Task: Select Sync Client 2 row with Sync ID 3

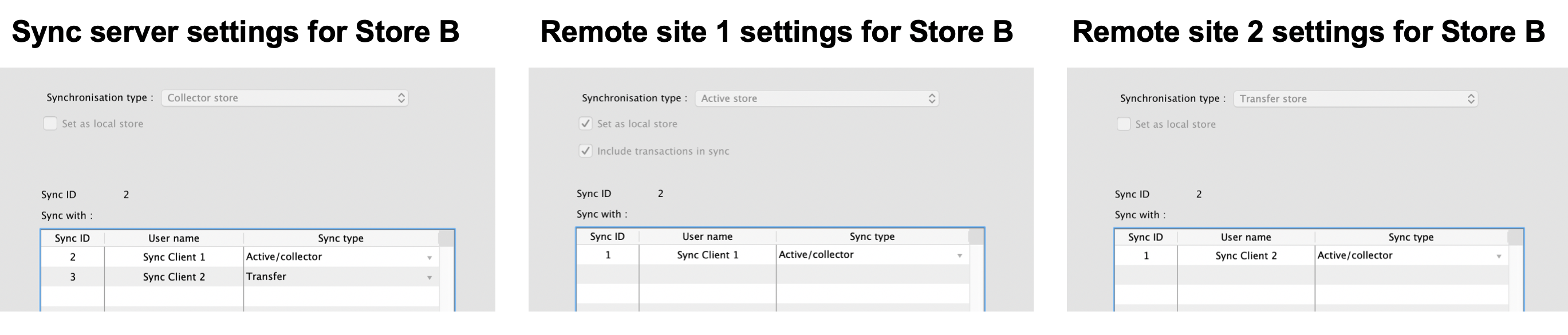Action: 174,277
